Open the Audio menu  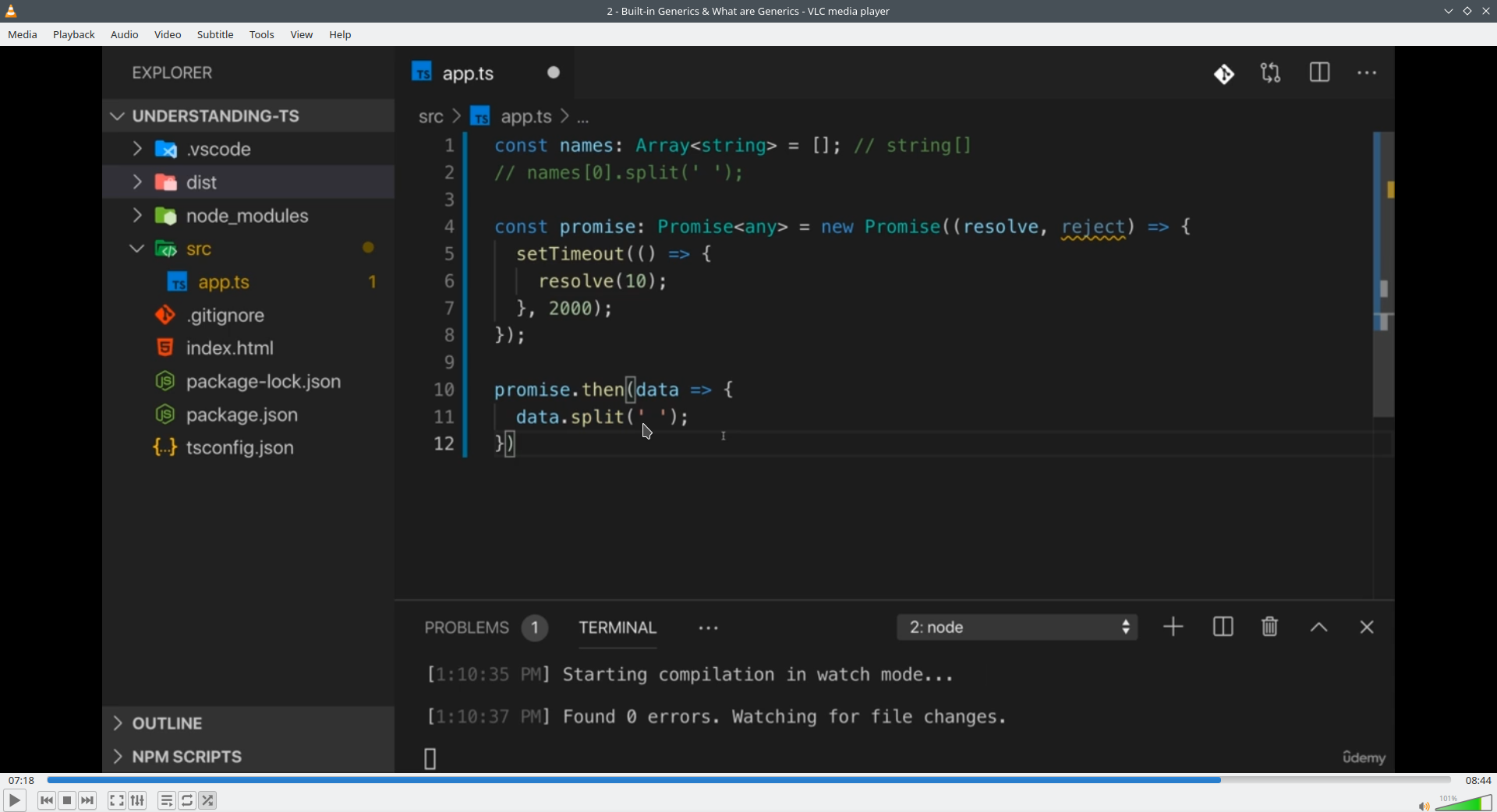point(125,35)
